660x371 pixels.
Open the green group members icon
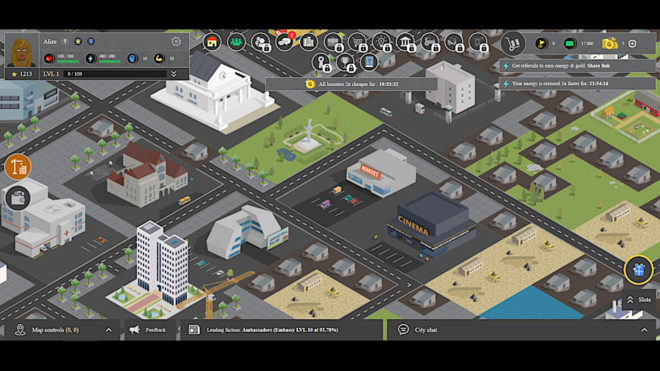tap(236, 42)
